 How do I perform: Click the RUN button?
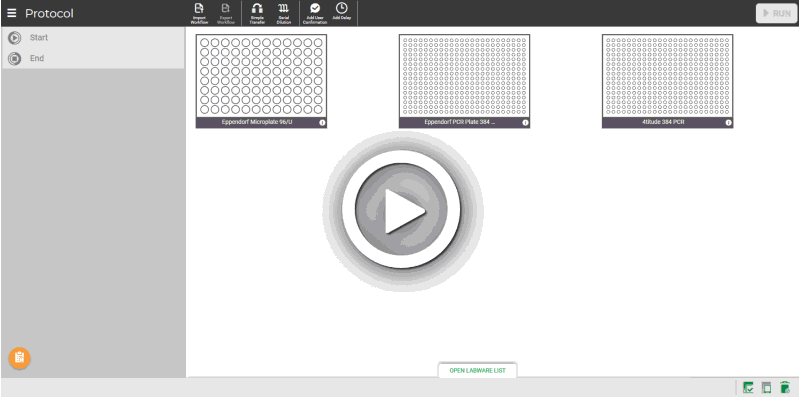pos(777,13)
